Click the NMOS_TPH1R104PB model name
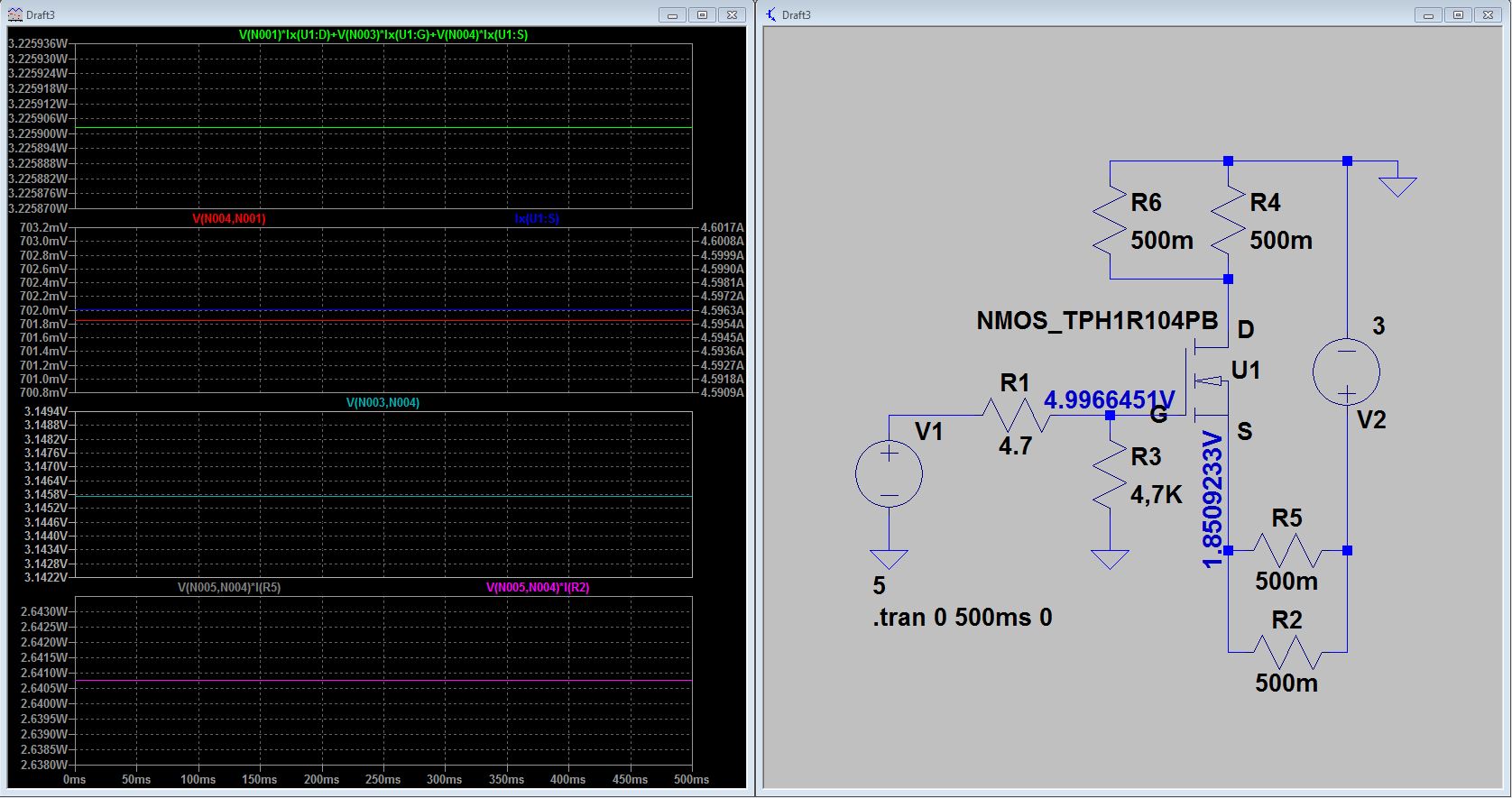Screen dimensions: 1512x798 pos(1097,321)
